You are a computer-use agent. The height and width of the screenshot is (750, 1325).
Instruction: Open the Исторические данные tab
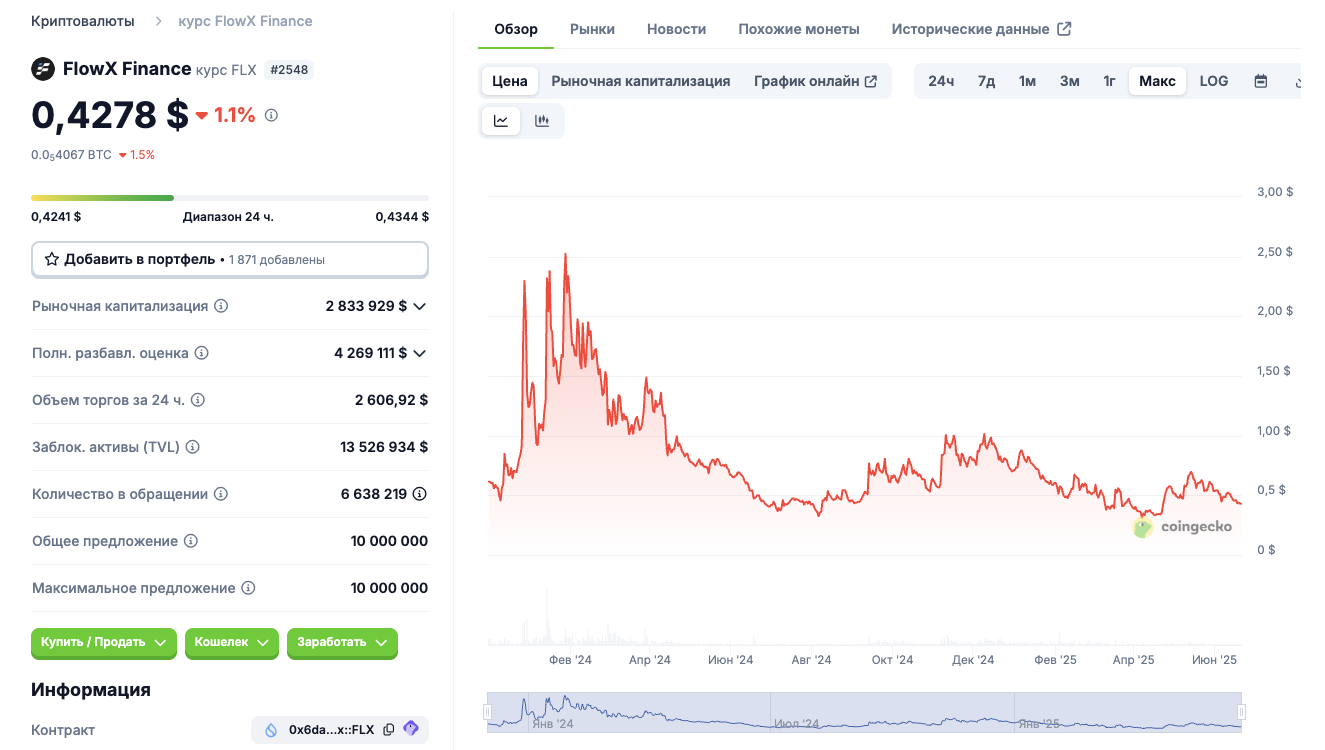point(981,29)
